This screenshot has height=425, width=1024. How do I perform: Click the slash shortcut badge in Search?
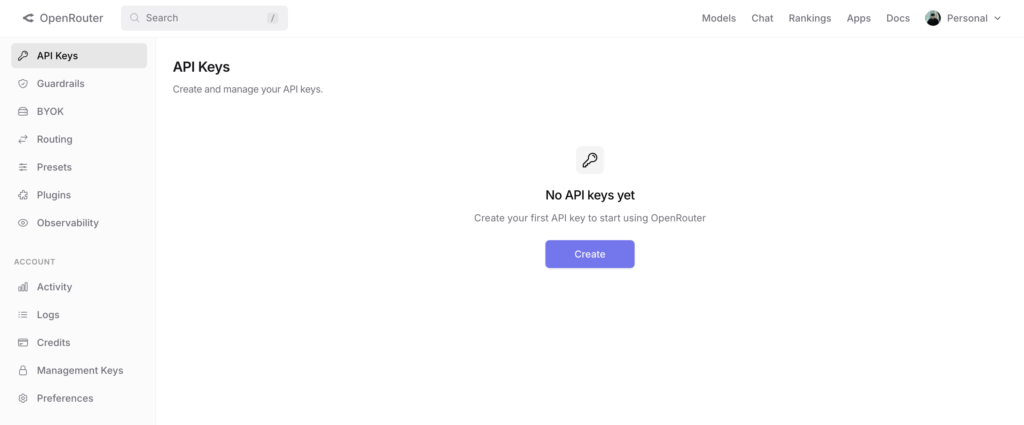coord(272,18)
